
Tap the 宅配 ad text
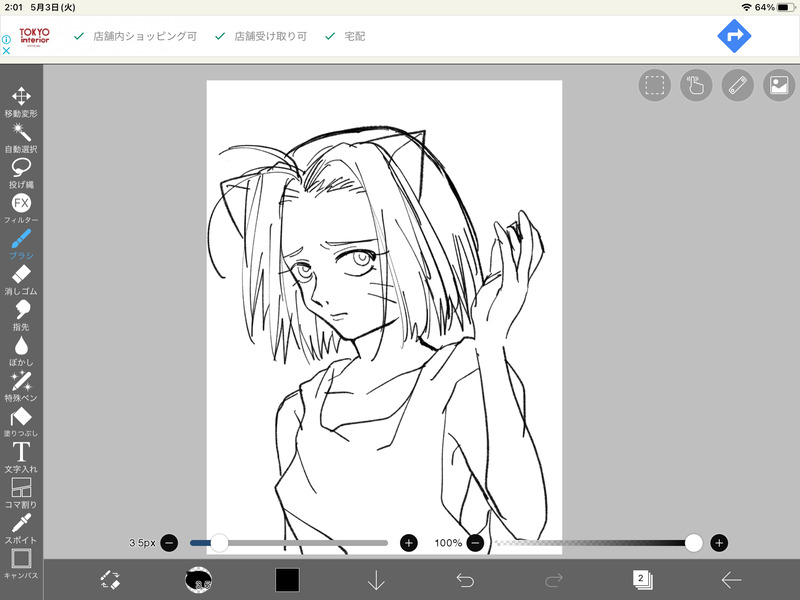coord(355,36)
